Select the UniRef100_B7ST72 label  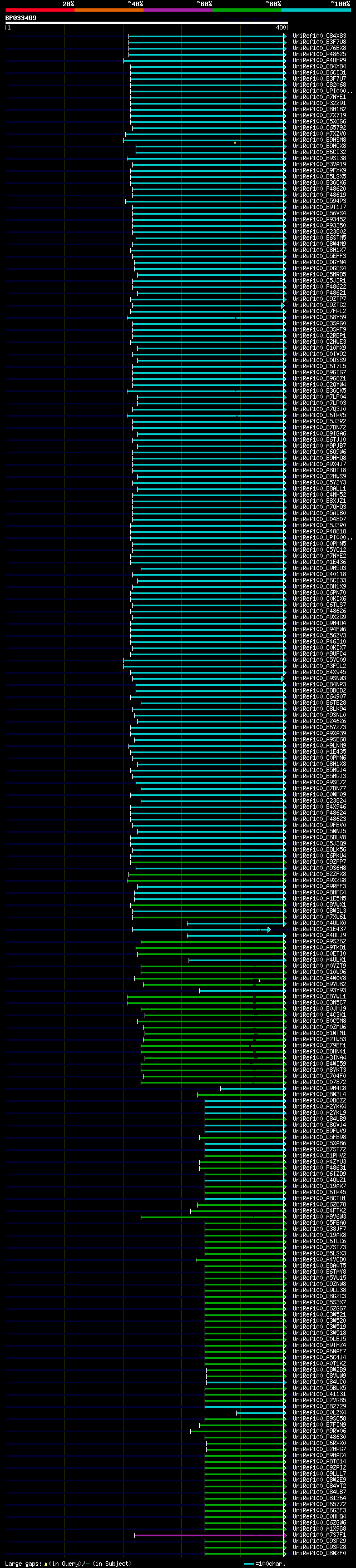319,1149
